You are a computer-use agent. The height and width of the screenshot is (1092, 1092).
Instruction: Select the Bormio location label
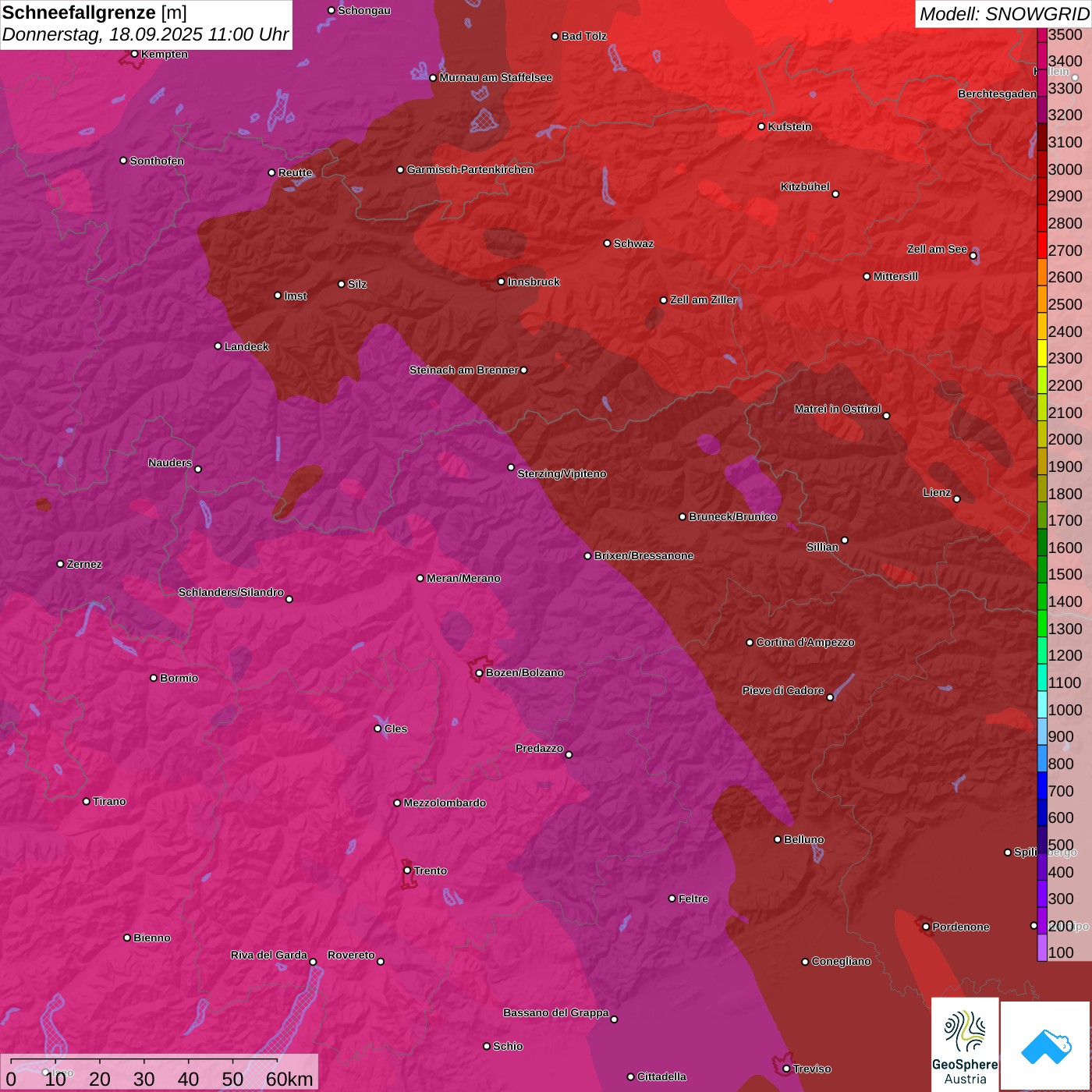pyautogui.click(x=179, y=678)
